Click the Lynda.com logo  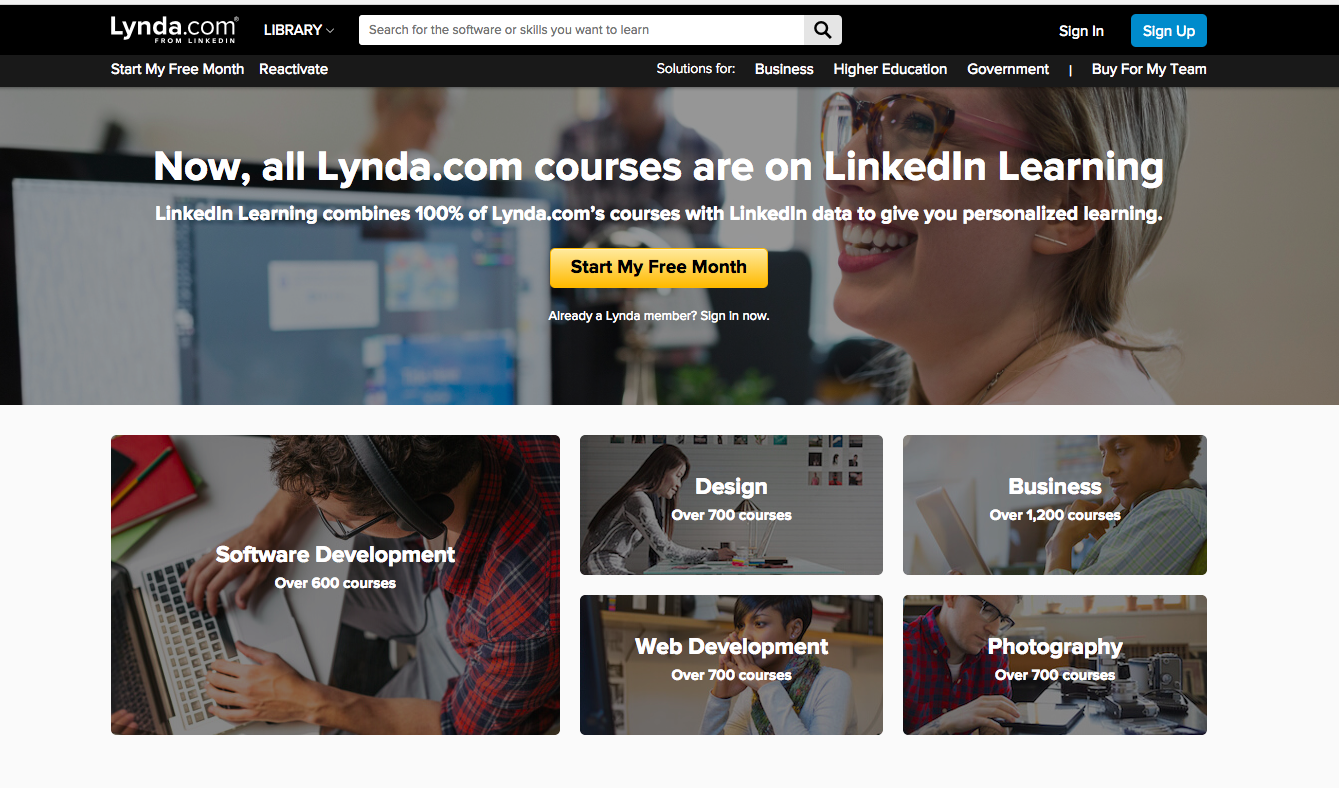point(174,30)
